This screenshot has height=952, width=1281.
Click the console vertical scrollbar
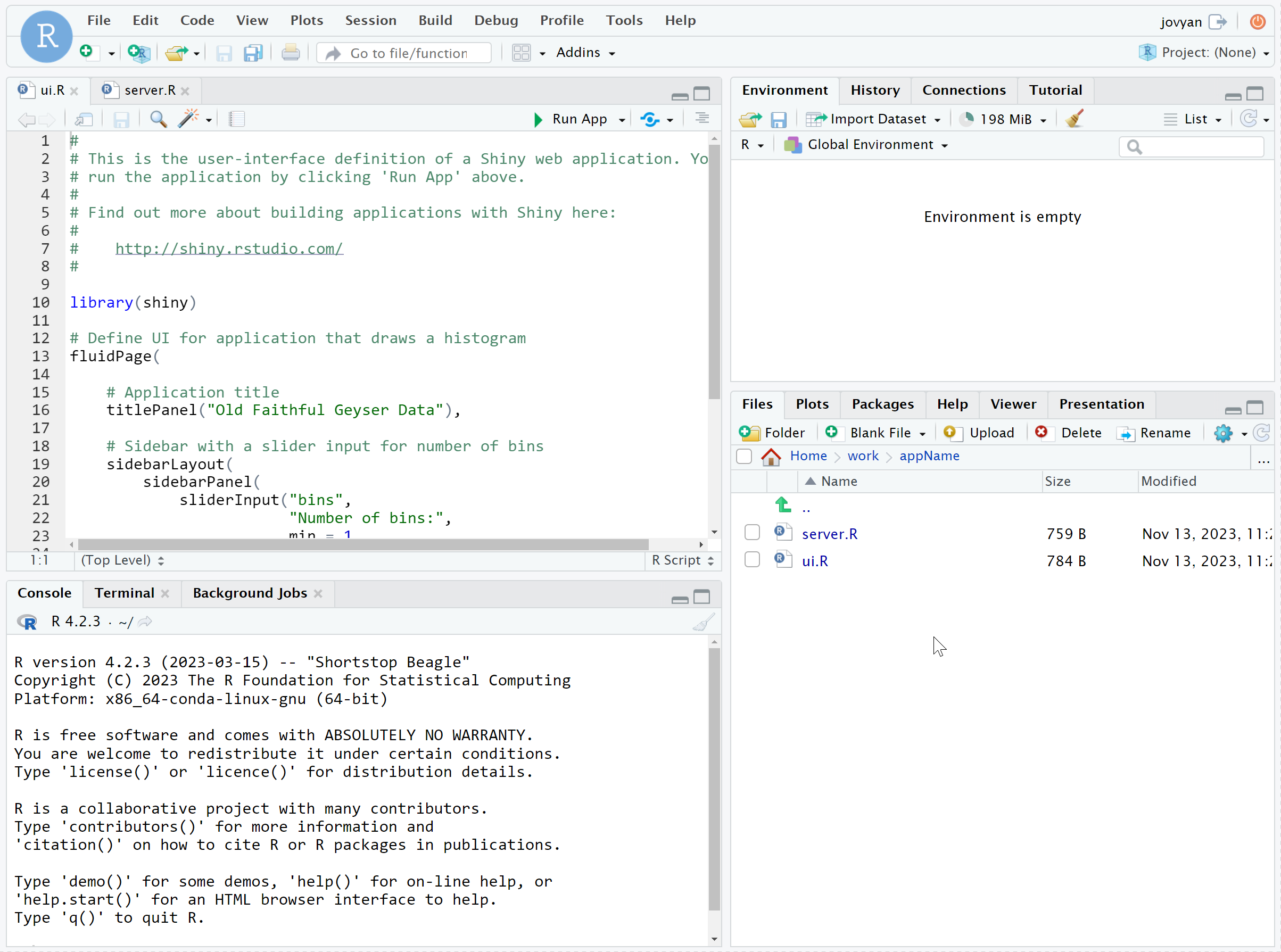[x=714, y=778]
